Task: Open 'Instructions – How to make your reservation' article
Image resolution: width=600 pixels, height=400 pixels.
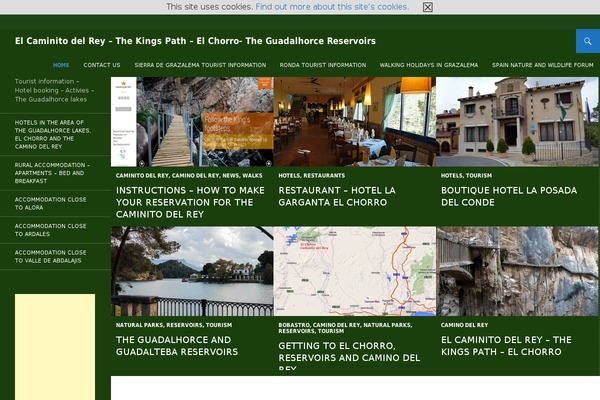Action: pyautogui.click(x=190, y=202)
